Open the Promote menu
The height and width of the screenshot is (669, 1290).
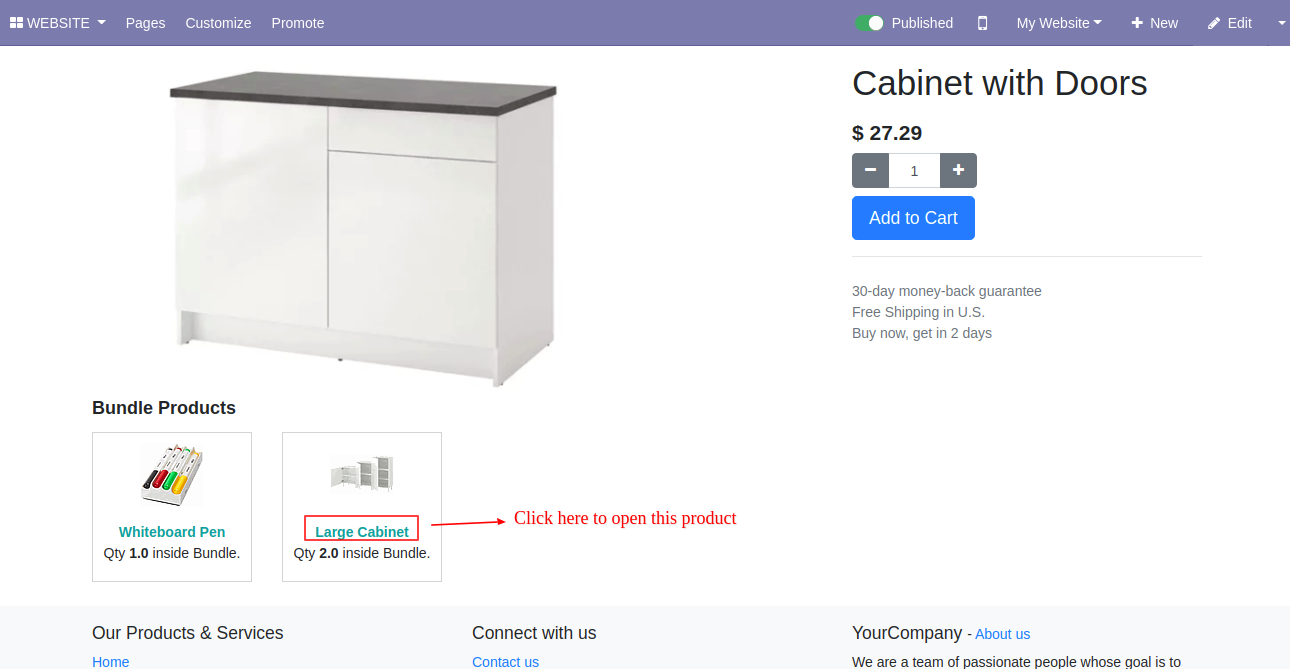pyautogui.click(x=298, y=23)
